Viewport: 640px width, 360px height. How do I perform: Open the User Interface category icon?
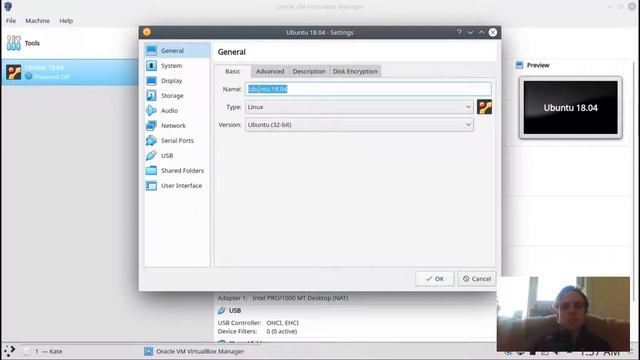tap(151, 186)
